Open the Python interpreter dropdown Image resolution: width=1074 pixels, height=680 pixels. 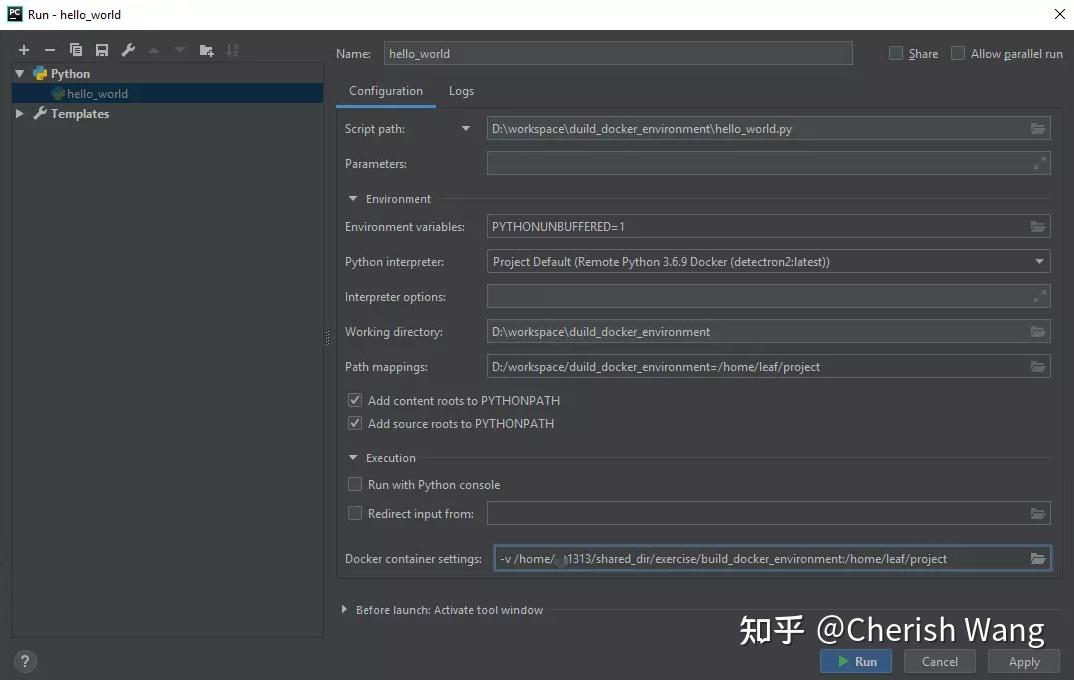click(1040, 261)
